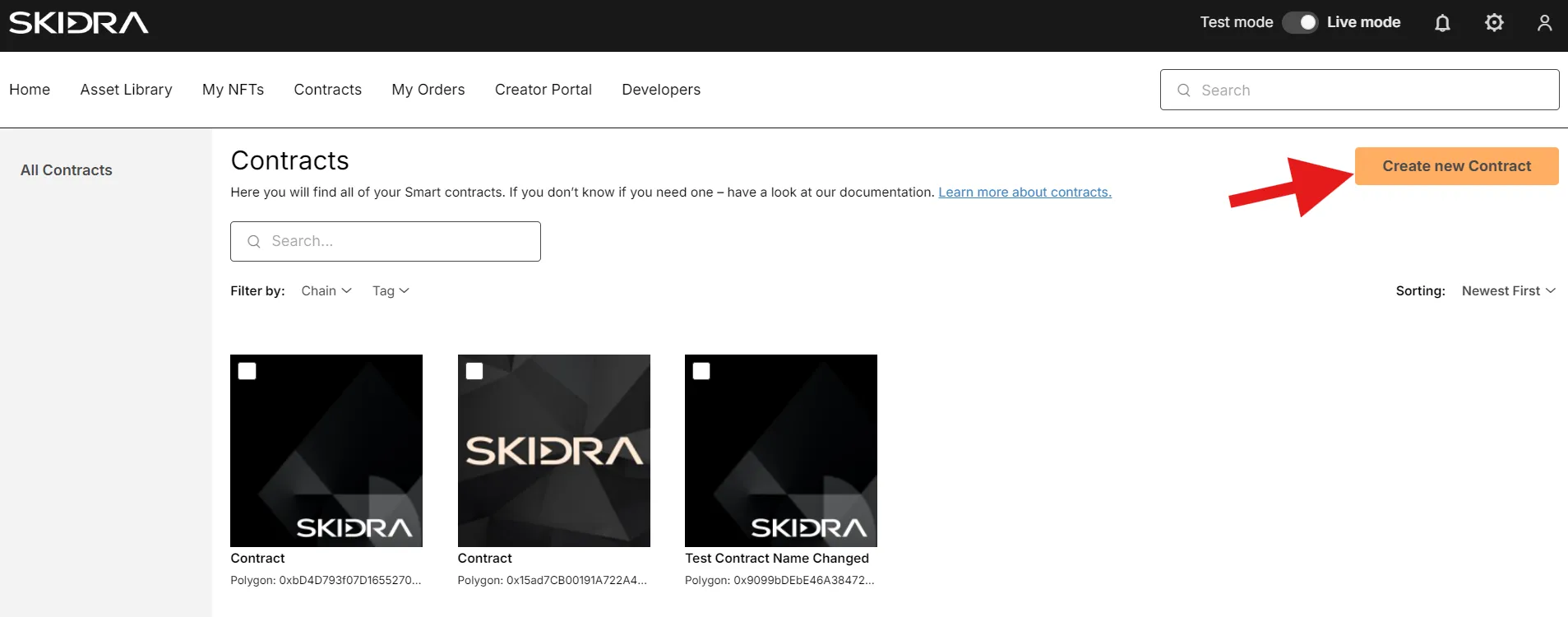Open the user profile icon
The image size is (1568, 617).
point(1544,23)
